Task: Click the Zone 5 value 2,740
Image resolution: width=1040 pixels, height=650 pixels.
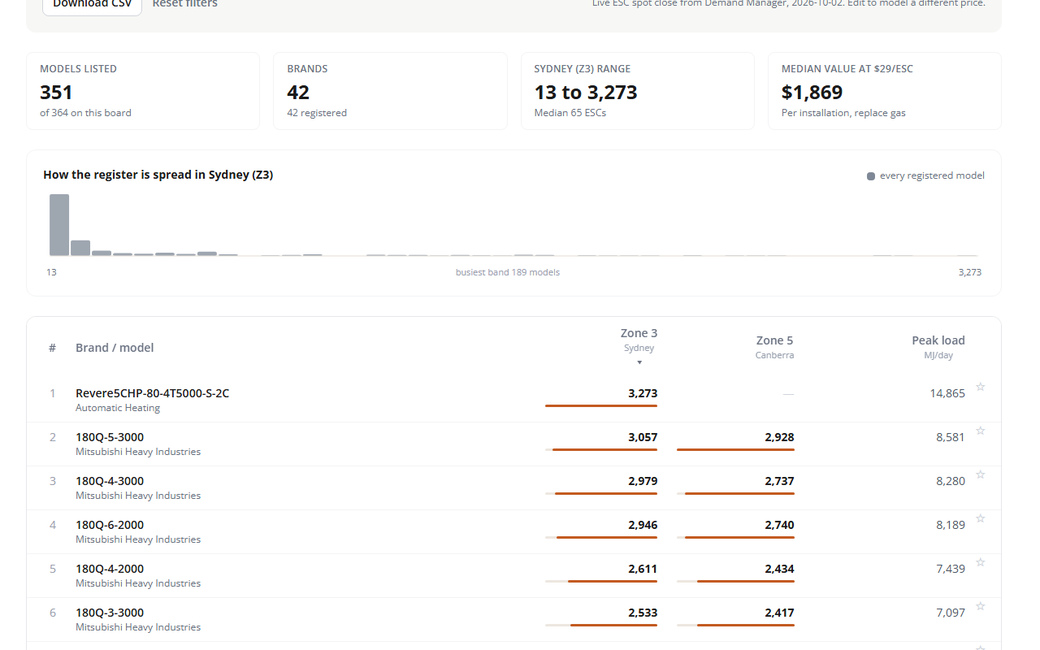Action: tap(779, 525)
